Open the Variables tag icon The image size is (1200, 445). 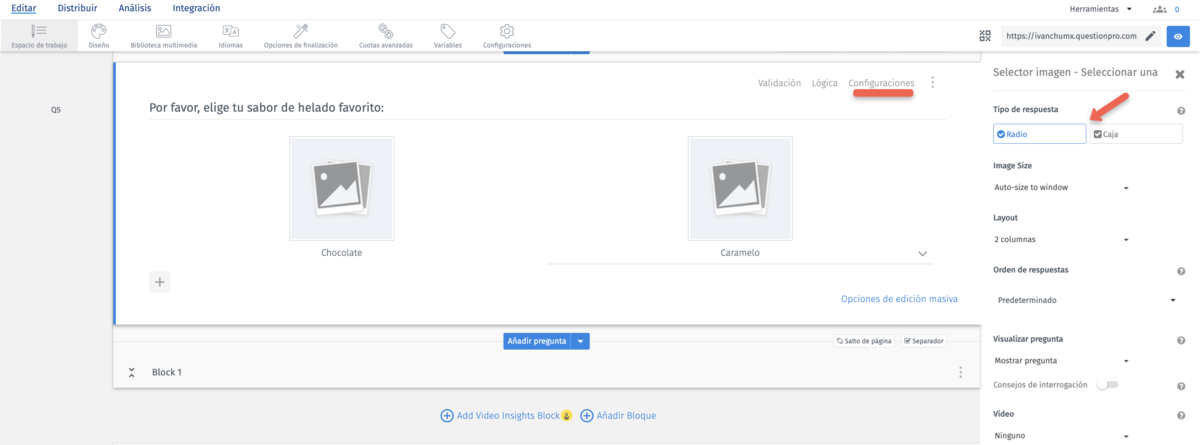tap(448, 31)
